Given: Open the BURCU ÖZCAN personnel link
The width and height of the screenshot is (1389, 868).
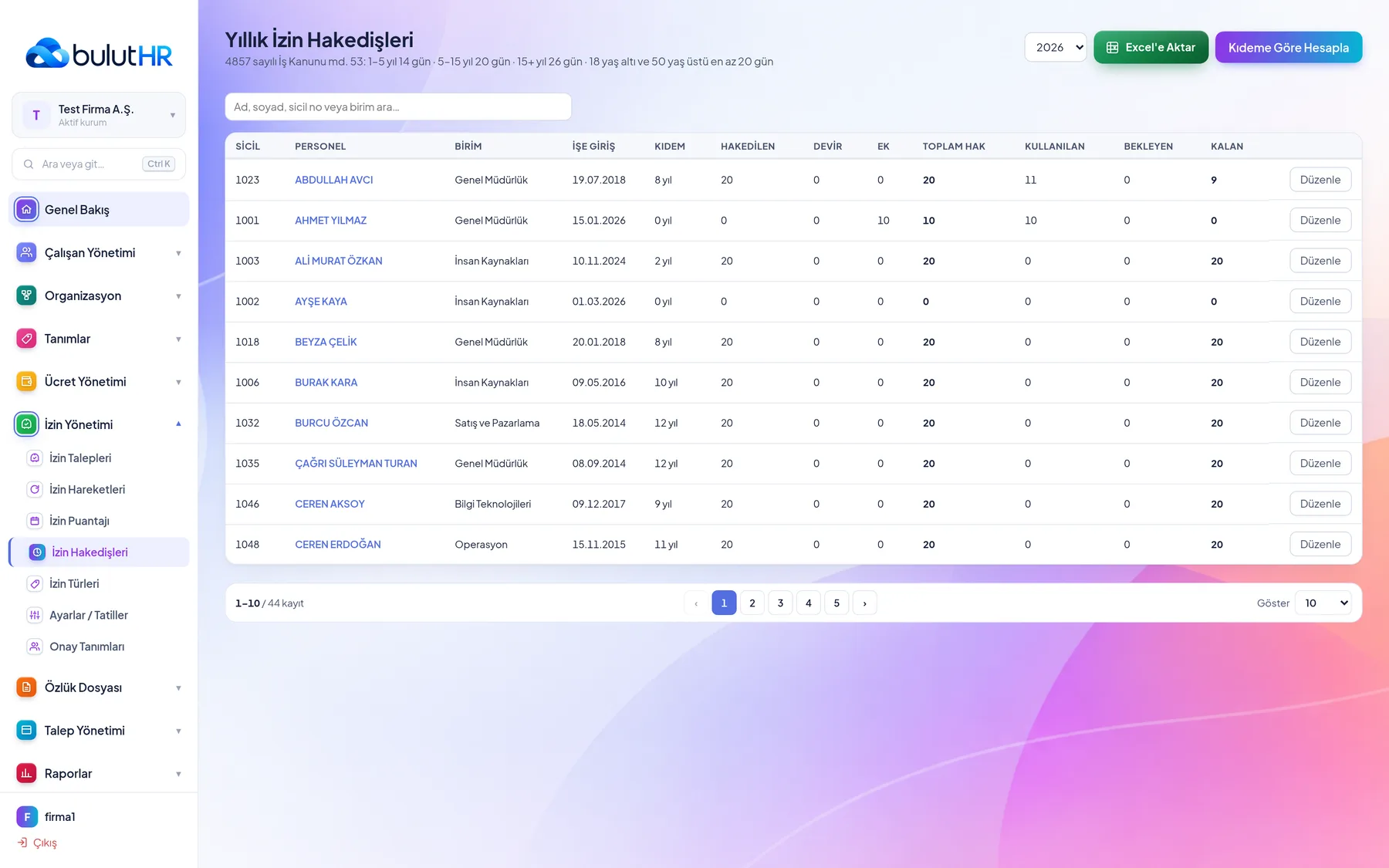Looking at the screenshot, I should (x=332, y=423).
